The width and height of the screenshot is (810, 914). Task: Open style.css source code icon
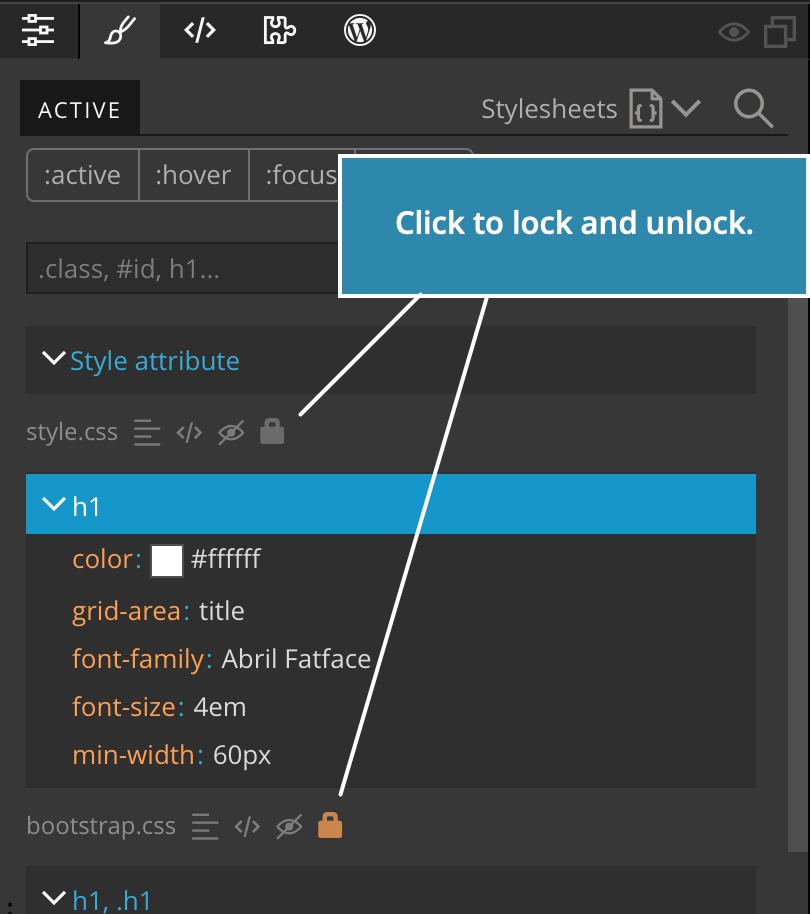[189, 433]
